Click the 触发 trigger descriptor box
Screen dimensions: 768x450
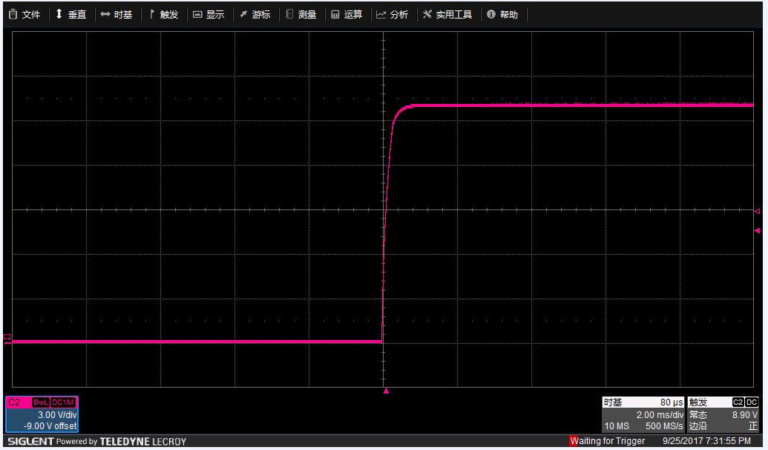tap(723, 414)
